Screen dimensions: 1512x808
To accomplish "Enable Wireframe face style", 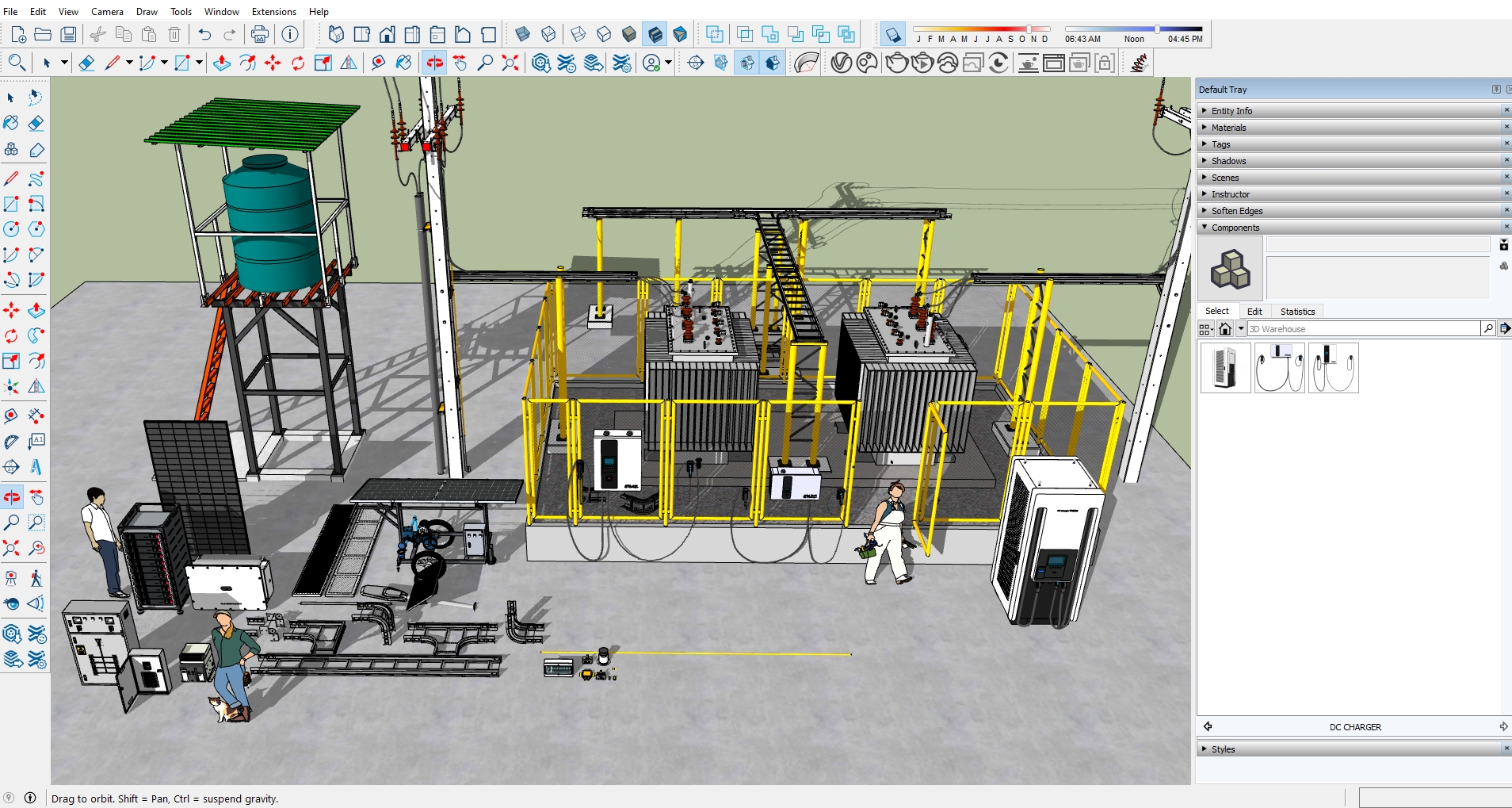I will (x=578, y=34).
